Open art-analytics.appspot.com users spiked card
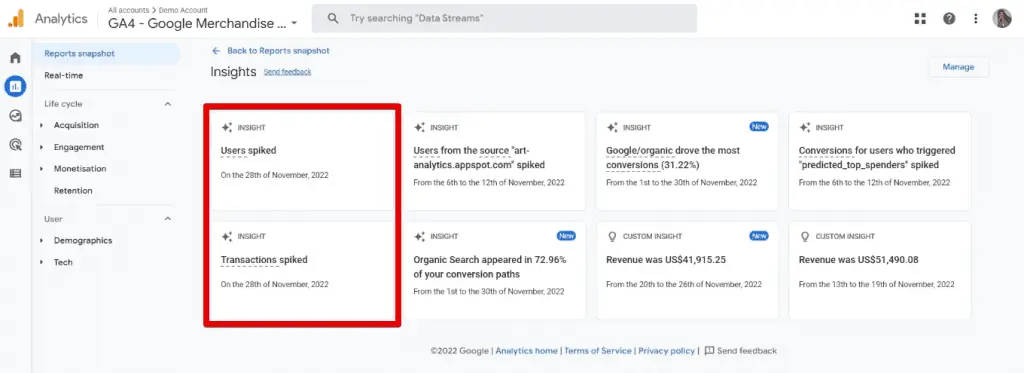 coord(494,161)
